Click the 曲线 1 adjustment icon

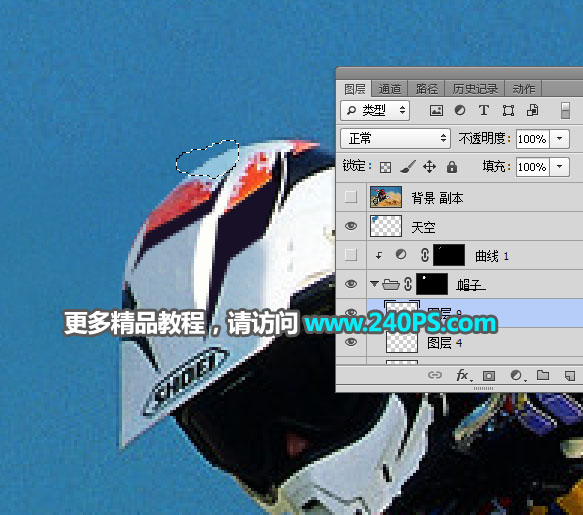[400, 255]
